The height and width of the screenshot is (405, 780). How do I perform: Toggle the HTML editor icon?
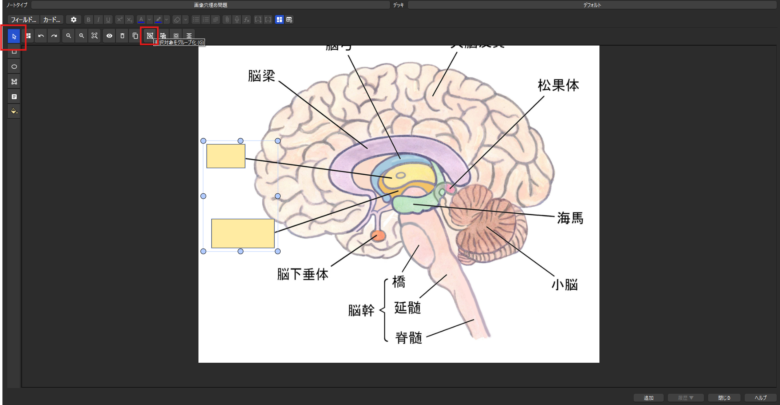tap(289, 19)
